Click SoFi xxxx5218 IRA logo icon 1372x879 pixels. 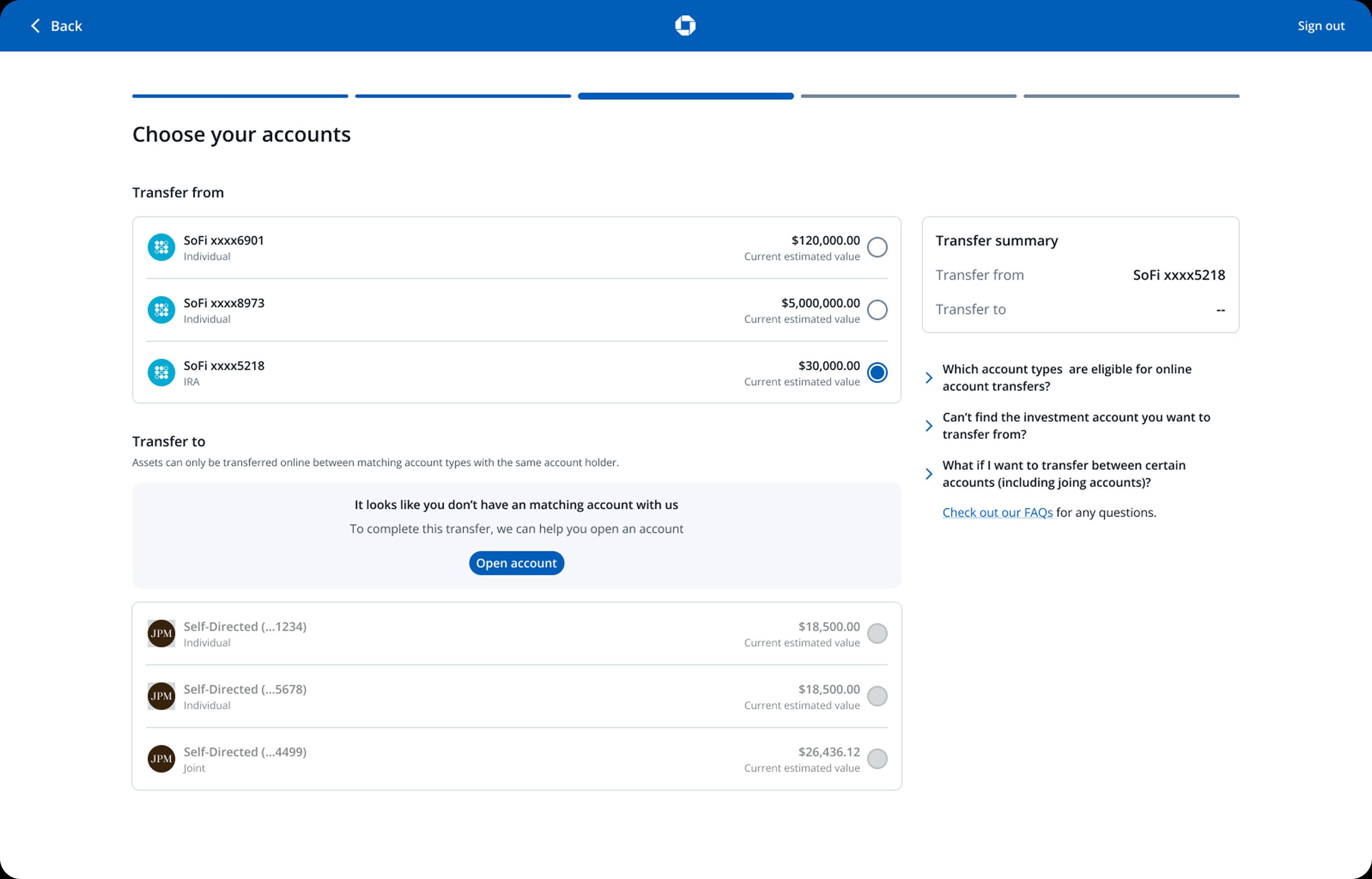click(162, 373)
